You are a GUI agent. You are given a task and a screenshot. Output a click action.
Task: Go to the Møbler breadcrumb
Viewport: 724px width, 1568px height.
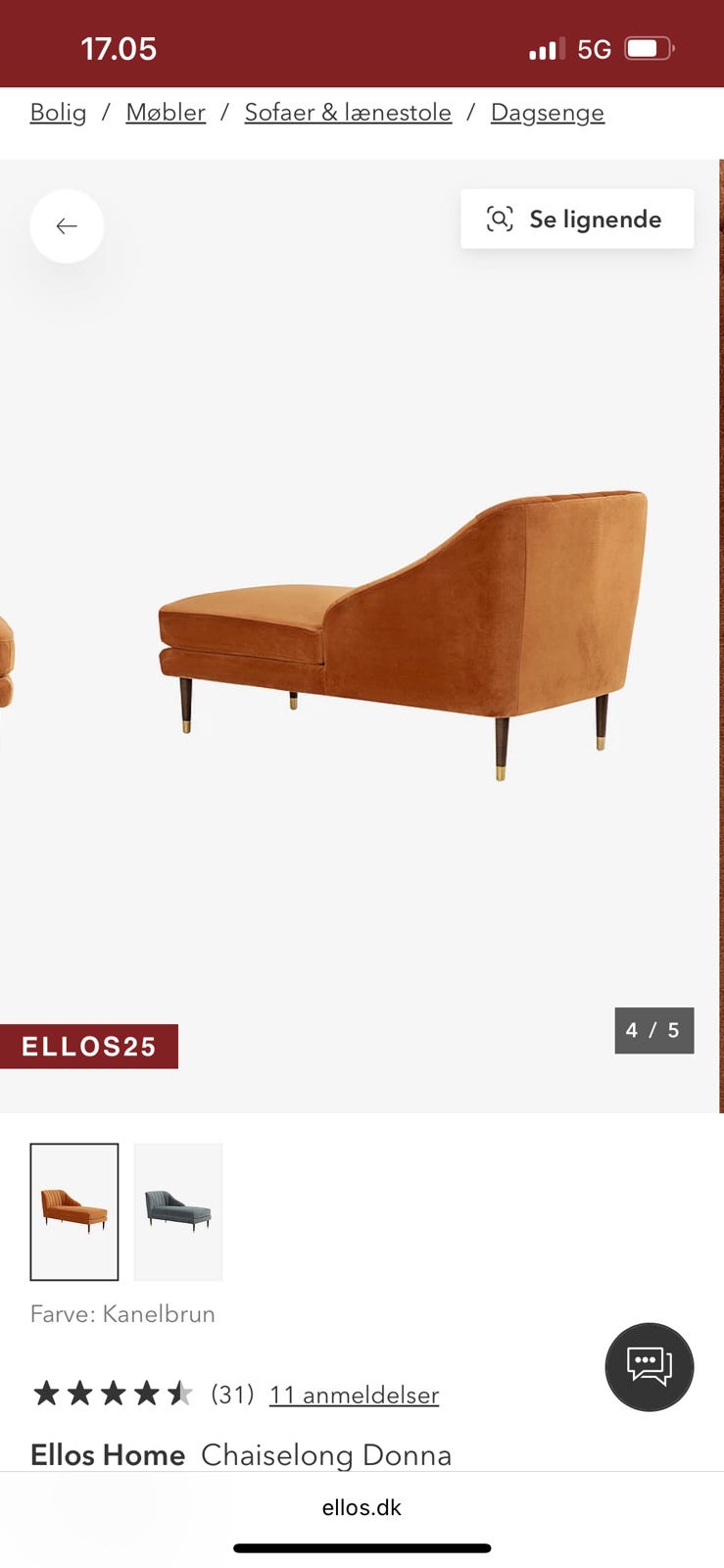click(166, 113)
